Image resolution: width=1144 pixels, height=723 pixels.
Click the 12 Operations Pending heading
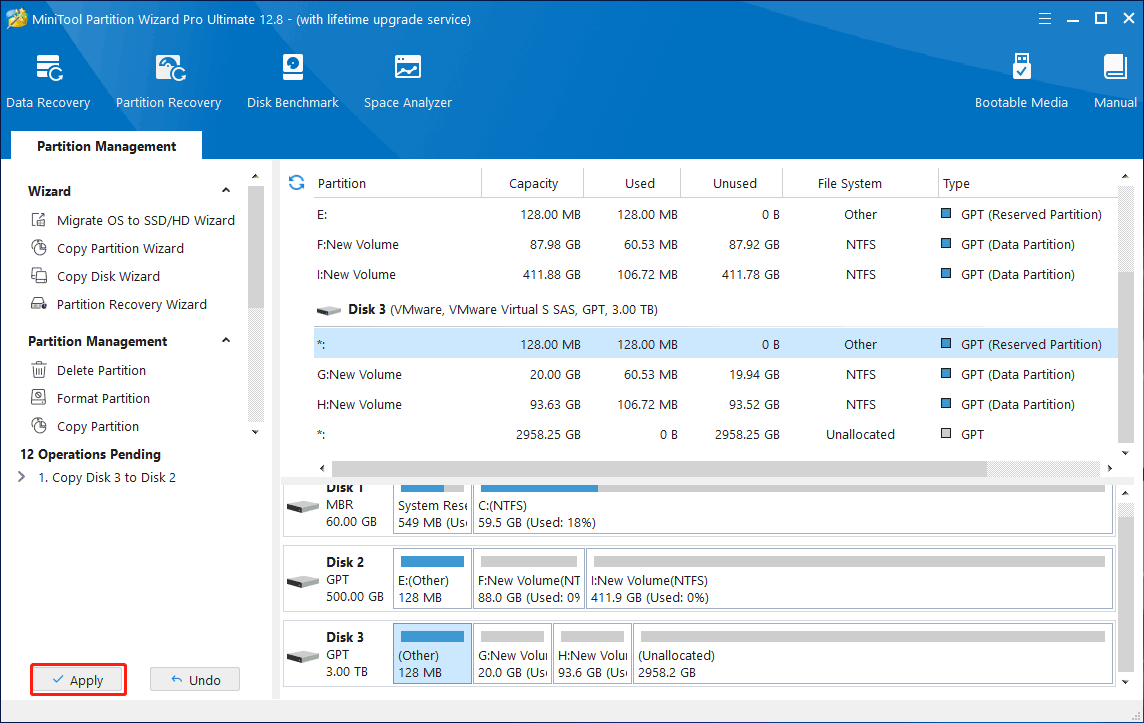[x=90, y=454]
